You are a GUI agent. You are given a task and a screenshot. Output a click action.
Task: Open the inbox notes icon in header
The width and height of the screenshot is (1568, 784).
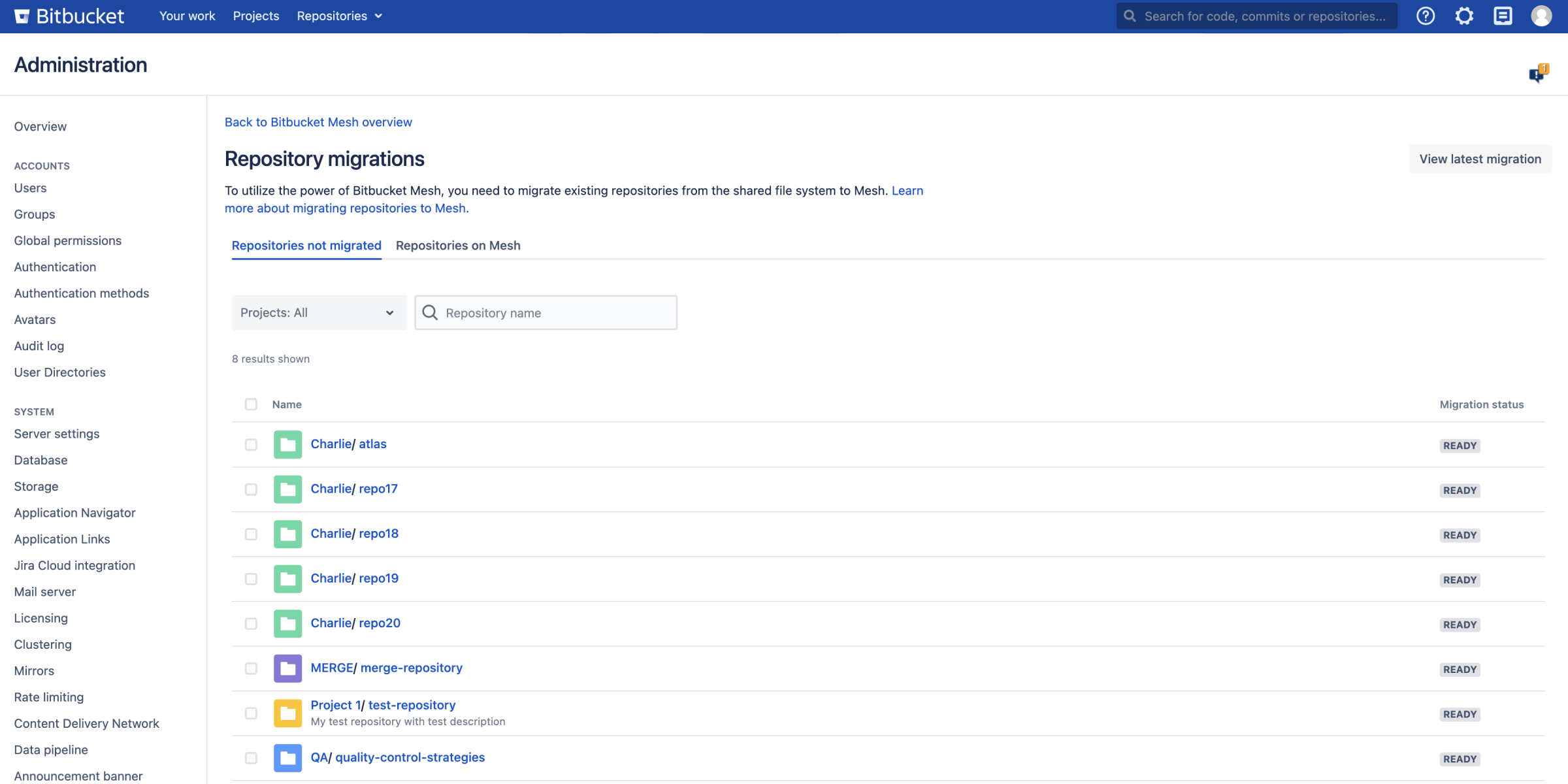(x=1503, y=16)
